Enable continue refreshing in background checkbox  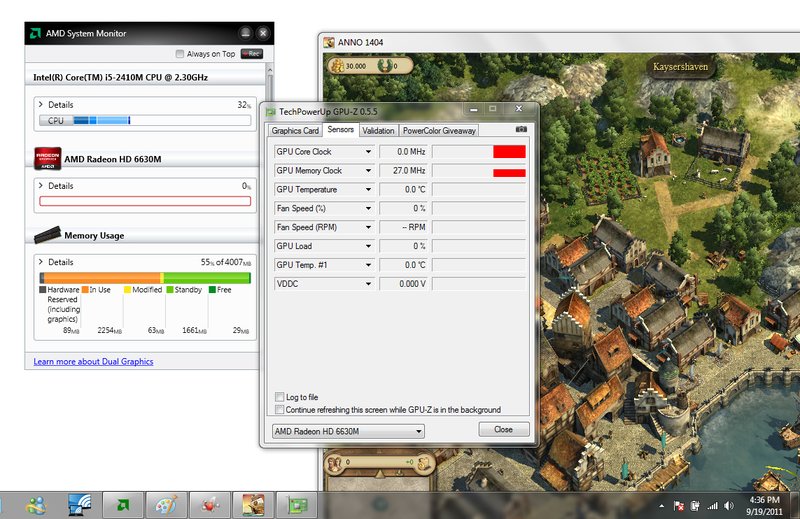[280, 409]
